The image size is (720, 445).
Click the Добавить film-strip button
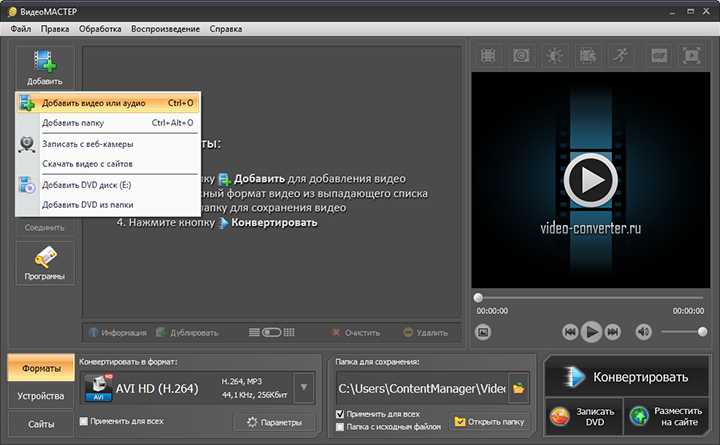pos(45,67)
